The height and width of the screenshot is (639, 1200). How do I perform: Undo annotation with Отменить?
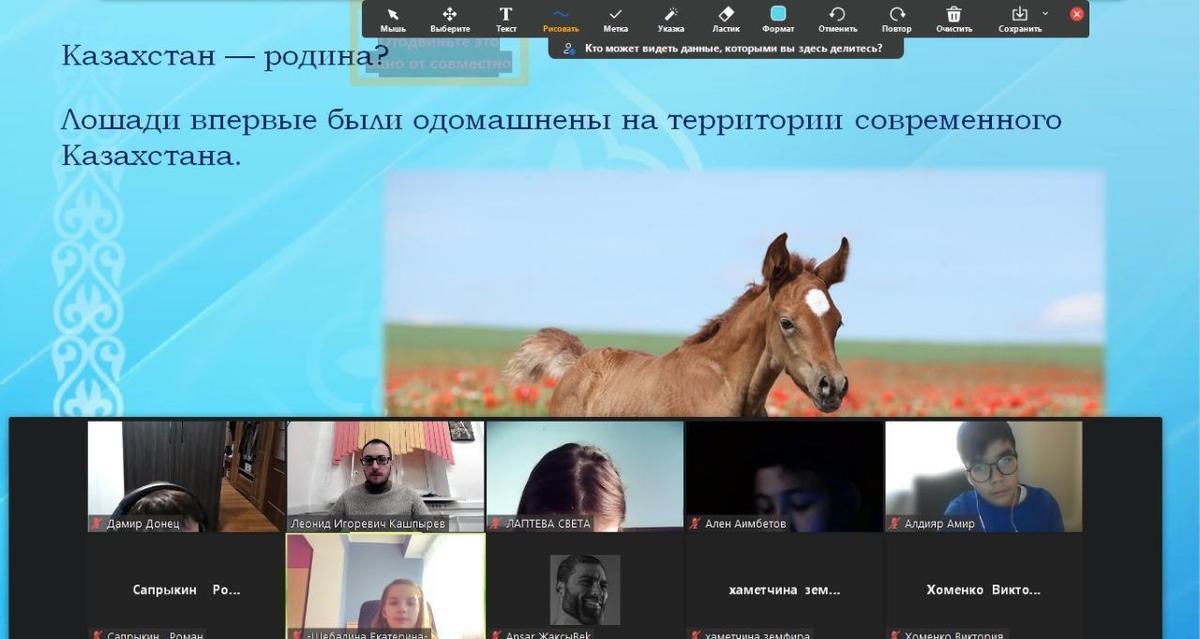pyautogui.click(x=837, y=17)
